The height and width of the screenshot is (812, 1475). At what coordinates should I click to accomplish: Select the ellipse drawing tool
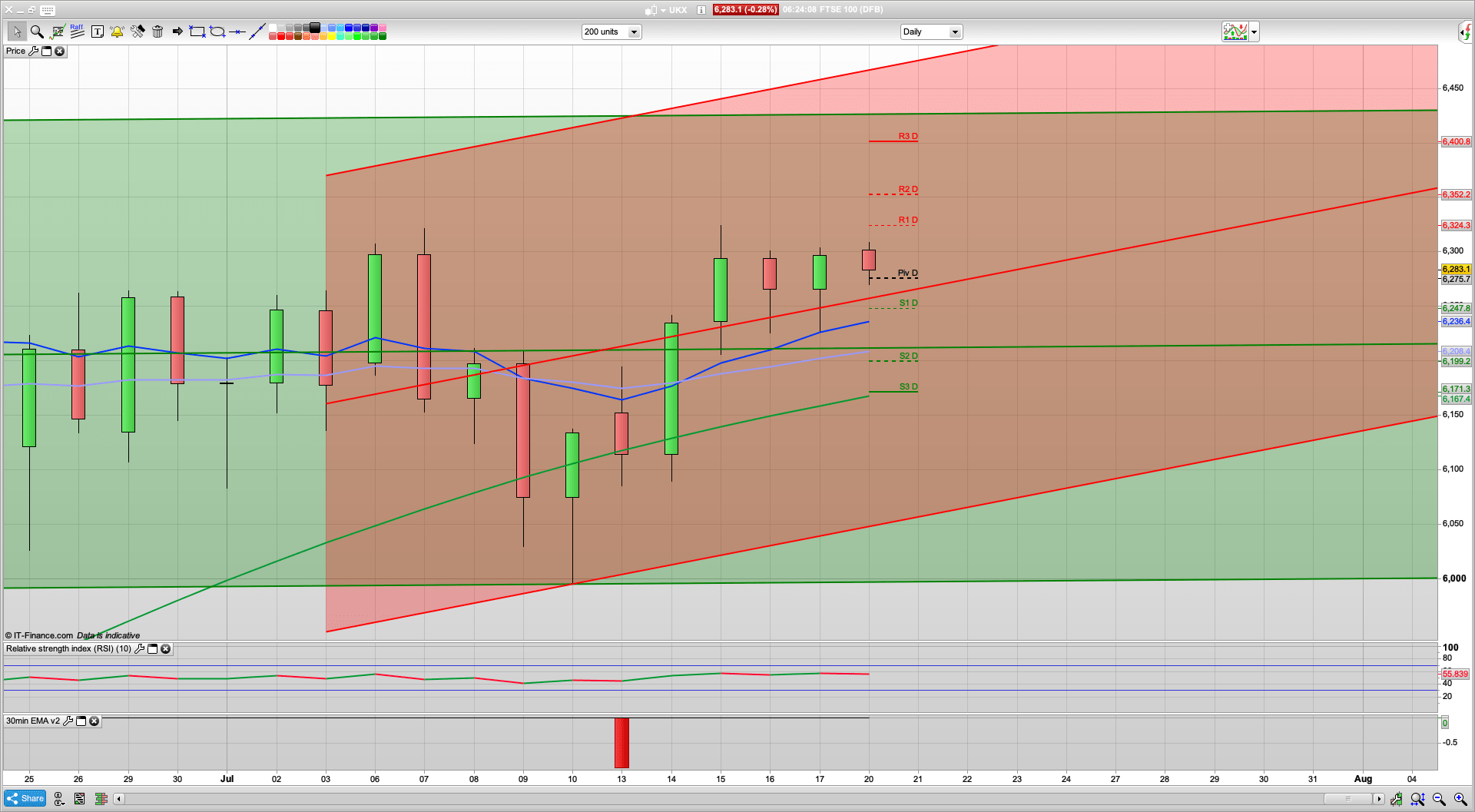click(x=217, y=31)
